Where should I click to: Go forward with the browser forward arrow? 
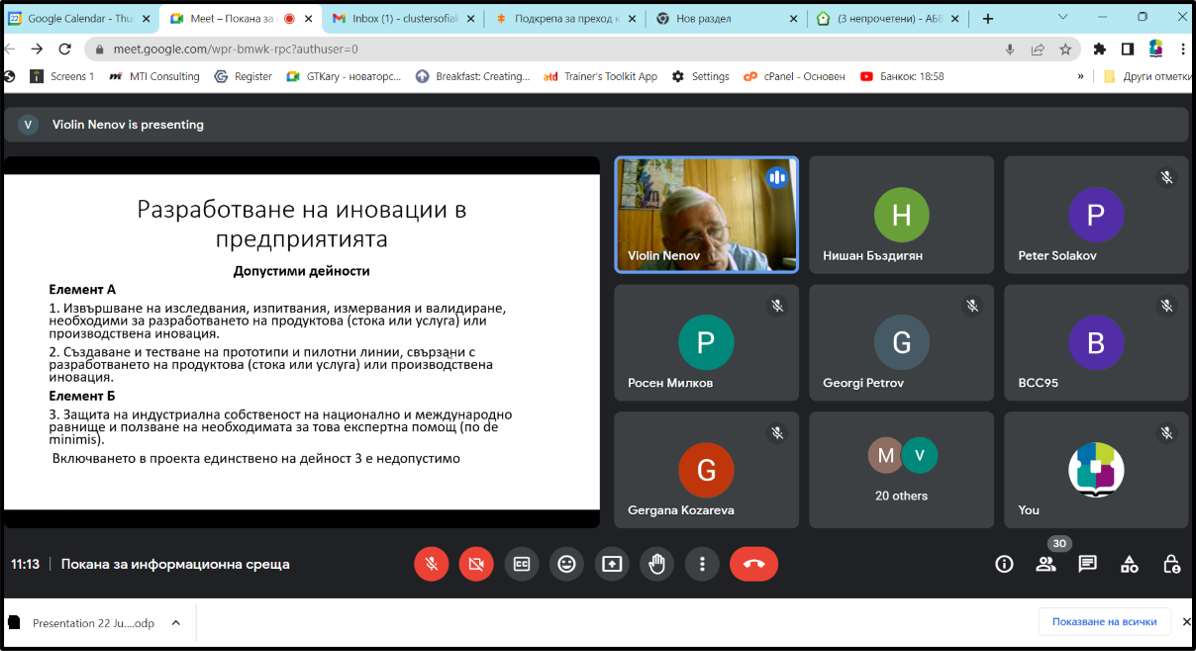37,49
